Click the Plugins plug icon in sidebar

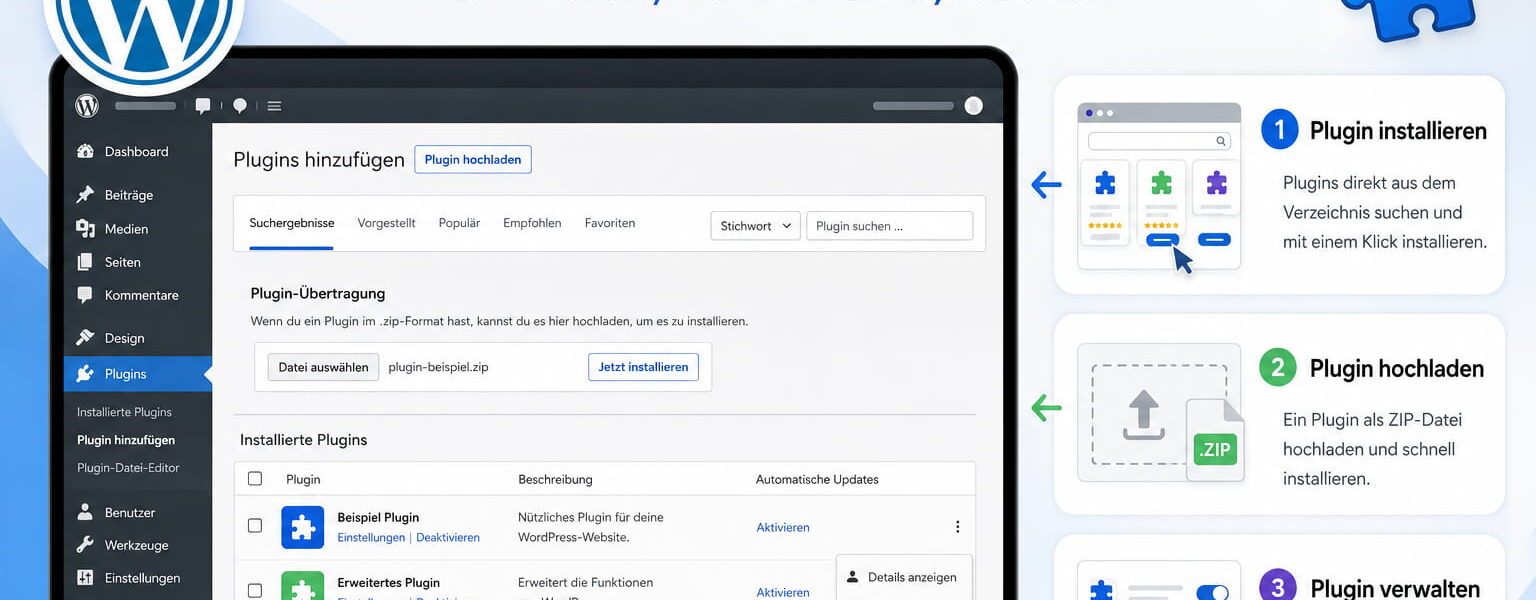pos(86,374)
